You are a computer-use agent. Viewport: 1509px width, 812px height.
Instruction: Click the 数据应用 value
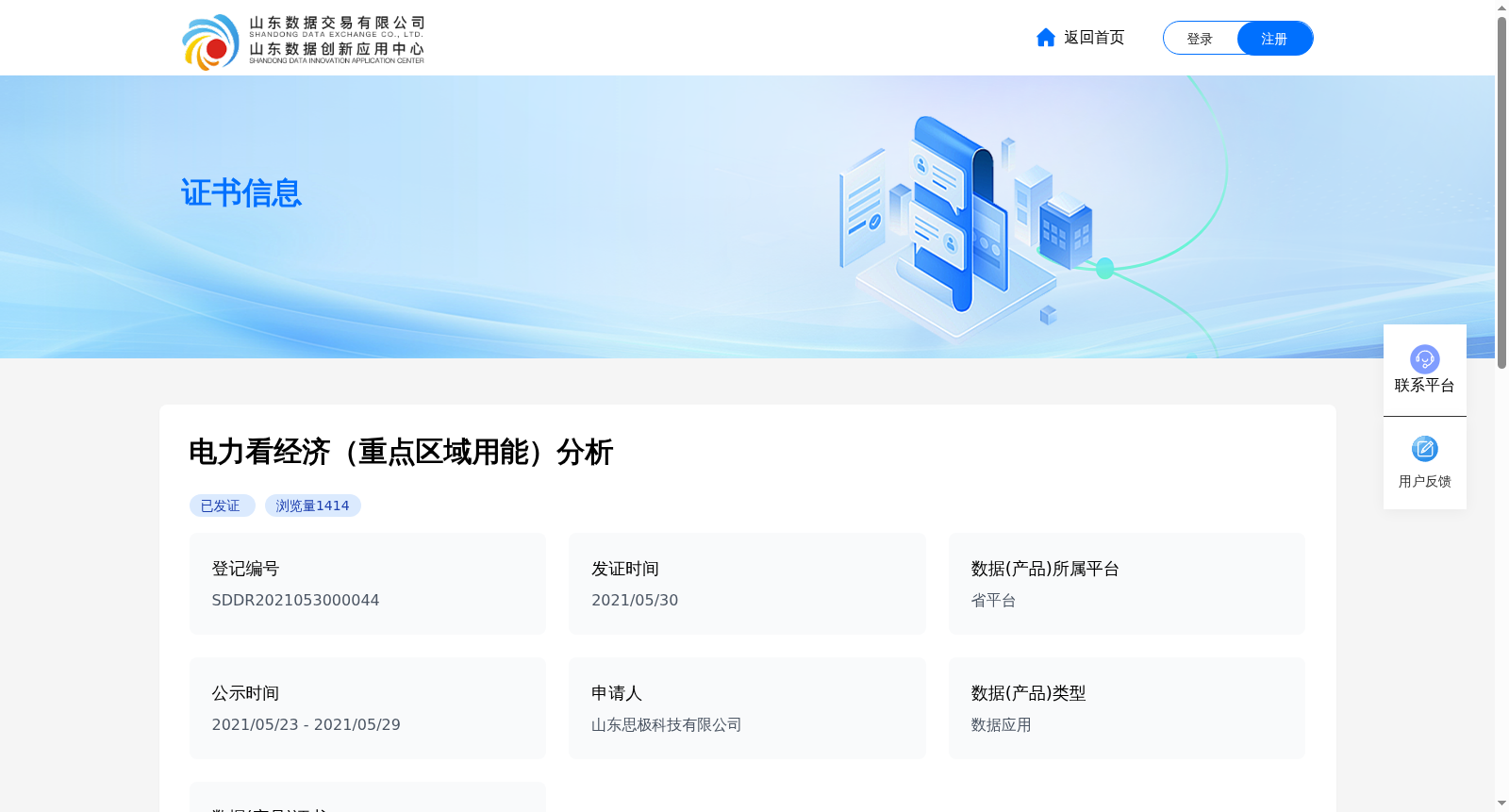1002,725
